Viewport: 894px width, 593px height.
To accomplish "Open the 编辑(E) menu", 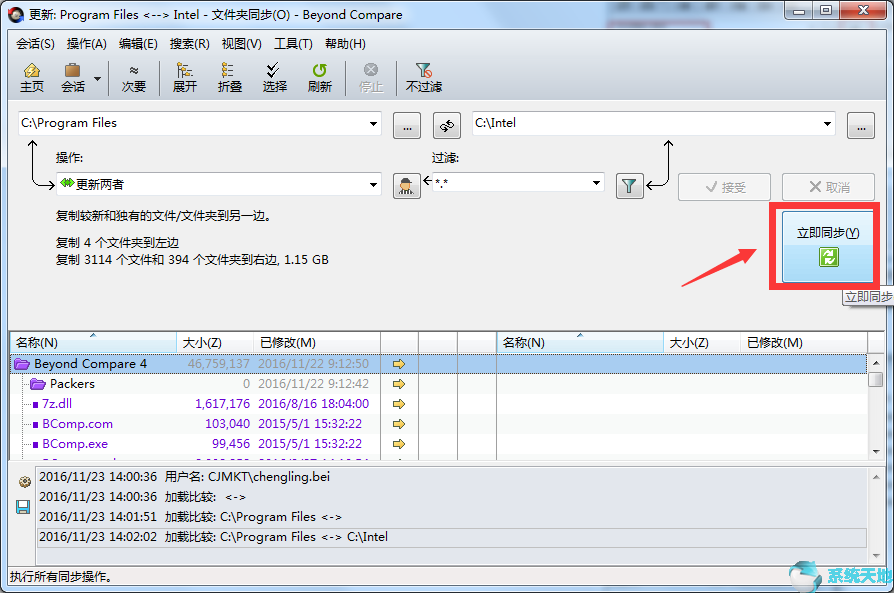I will [x=138, y=44].
